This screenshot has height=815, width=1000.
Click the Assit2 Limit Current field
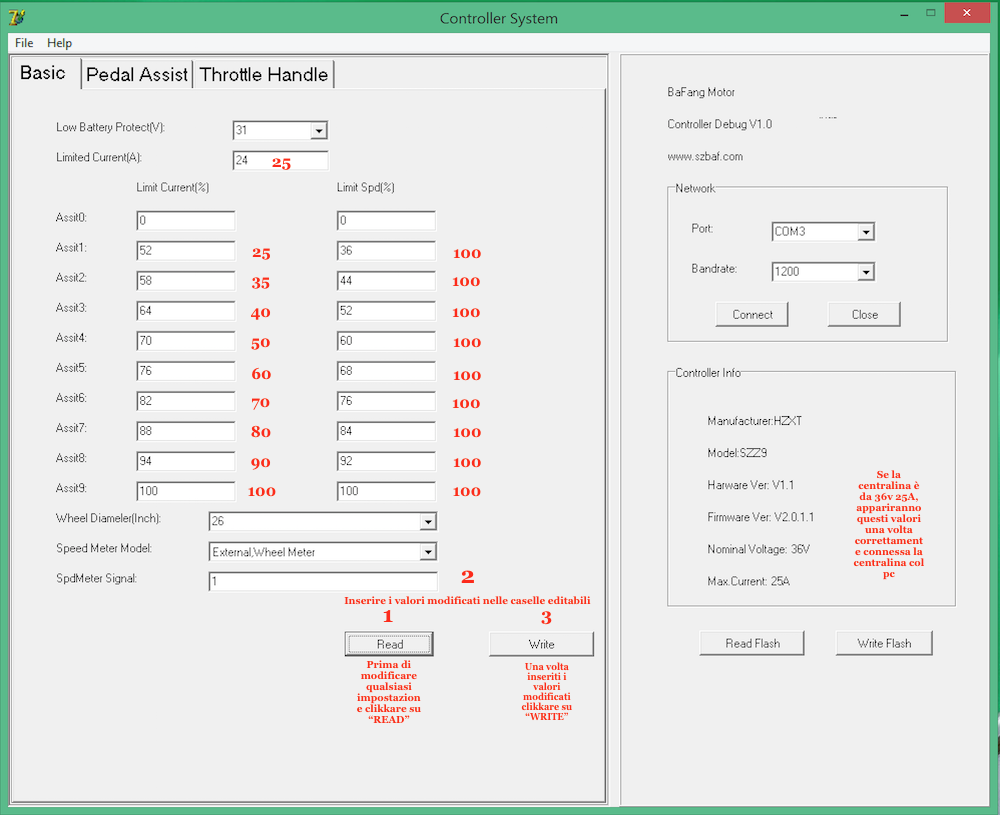coord(186,281)
